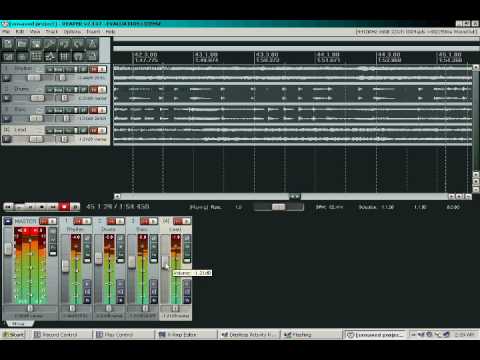
Task: Solo mixer channel 1 Rhythm
Action: (86, 221)
